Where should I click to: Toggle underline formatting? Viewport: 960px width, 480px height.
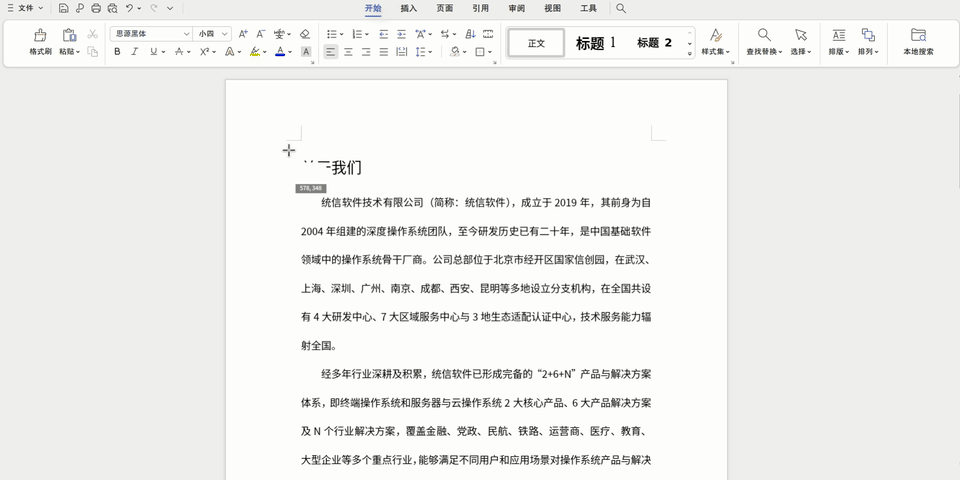coord(154,52)
